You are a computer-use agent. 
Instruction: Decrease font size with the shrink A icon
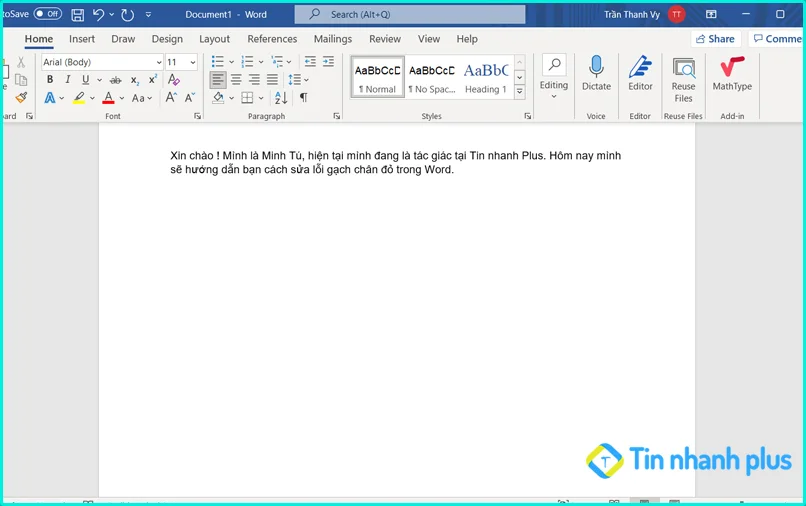[190, 97]
